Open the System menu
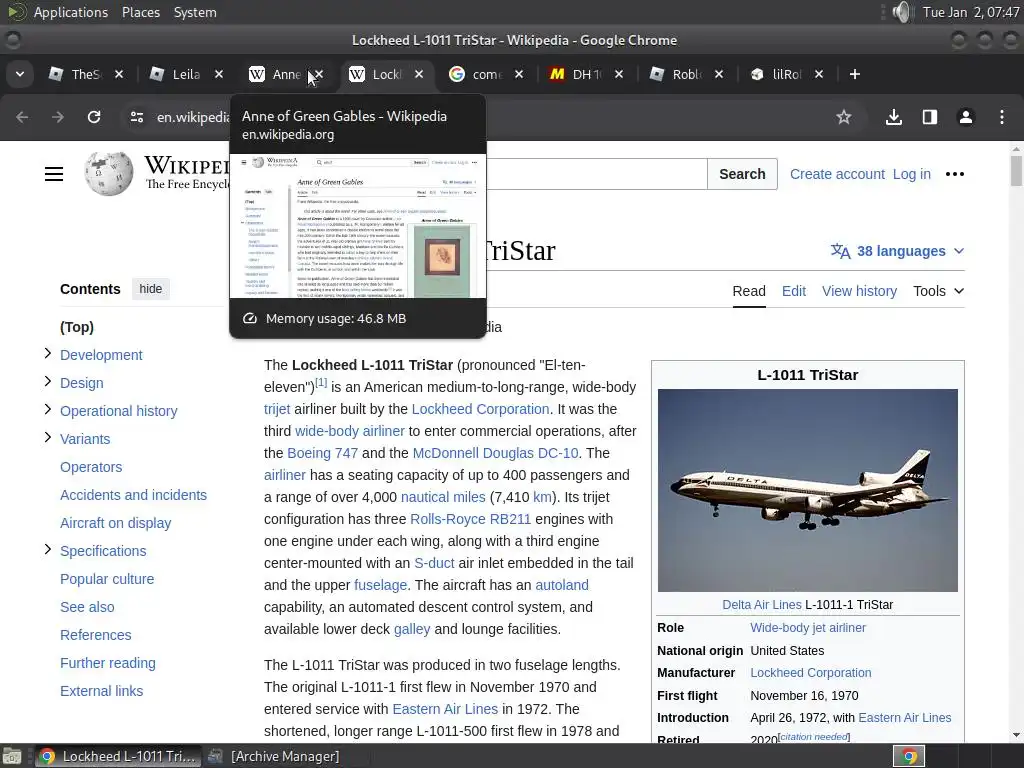The width and height of the screenshot is (1024, 768). [x=195, y=12]
